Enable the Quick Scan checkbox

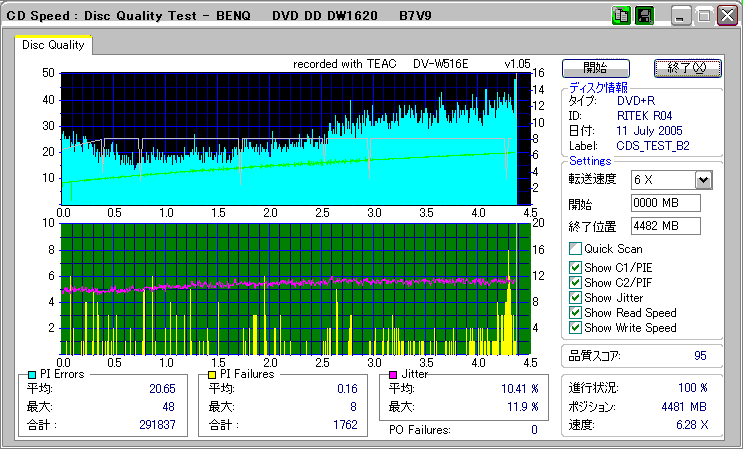tap(575, 249)
